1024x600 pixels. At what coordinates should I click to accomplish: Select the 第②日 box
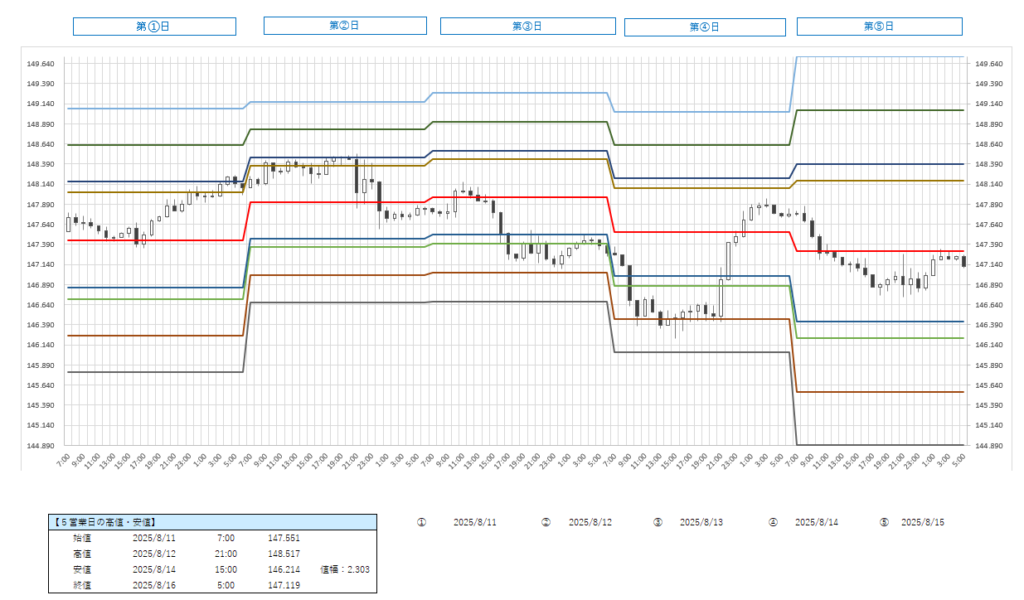[345, 25]
